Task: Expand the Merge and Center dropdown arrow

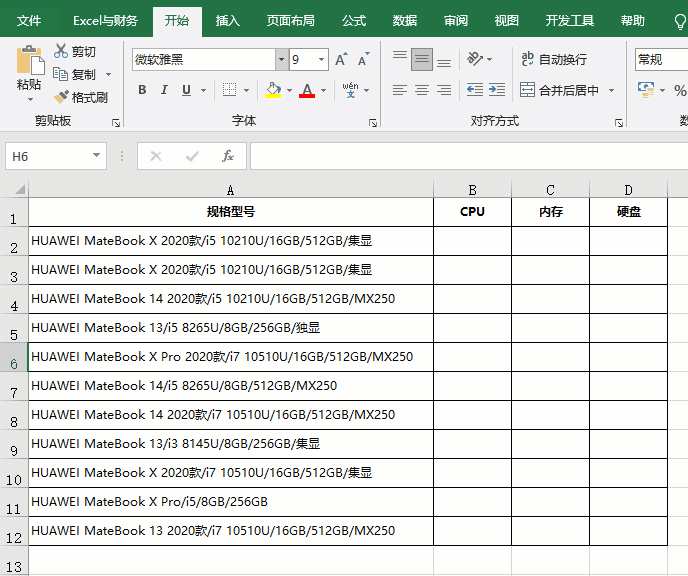Action: [x=611, y=90]
